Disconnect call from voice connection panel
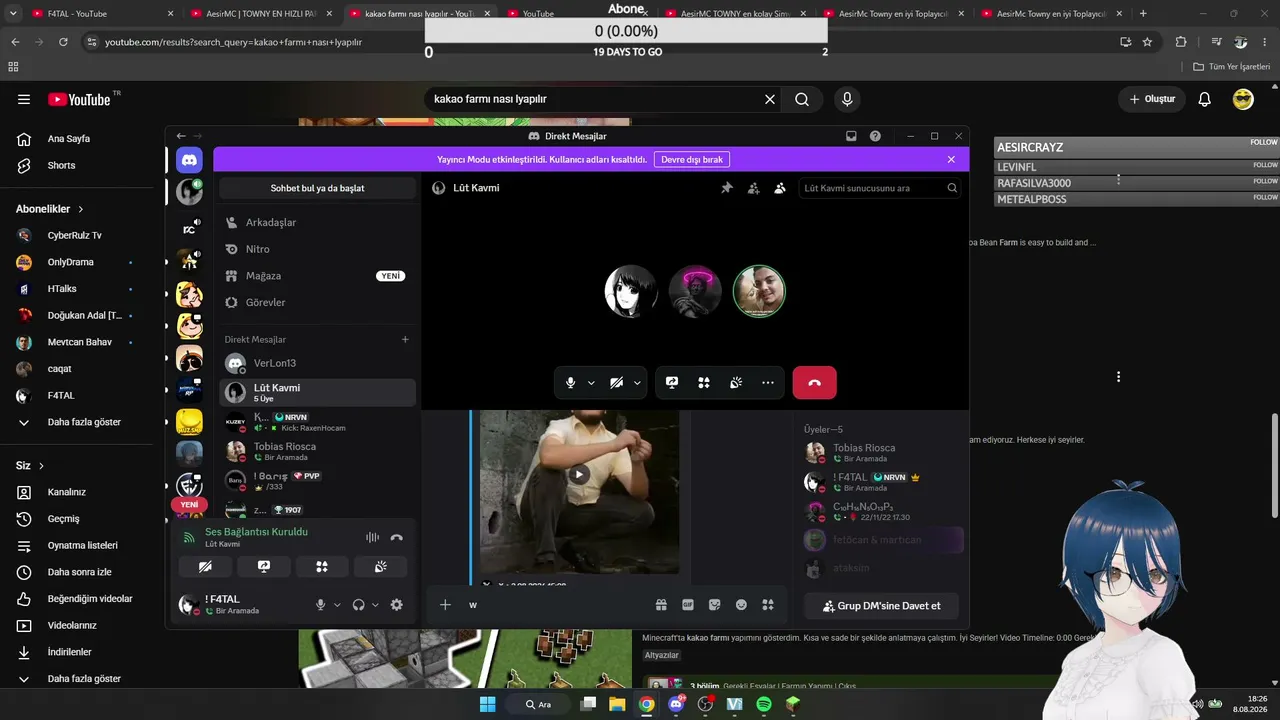The image size is (1280, 720). coord(397,537)
